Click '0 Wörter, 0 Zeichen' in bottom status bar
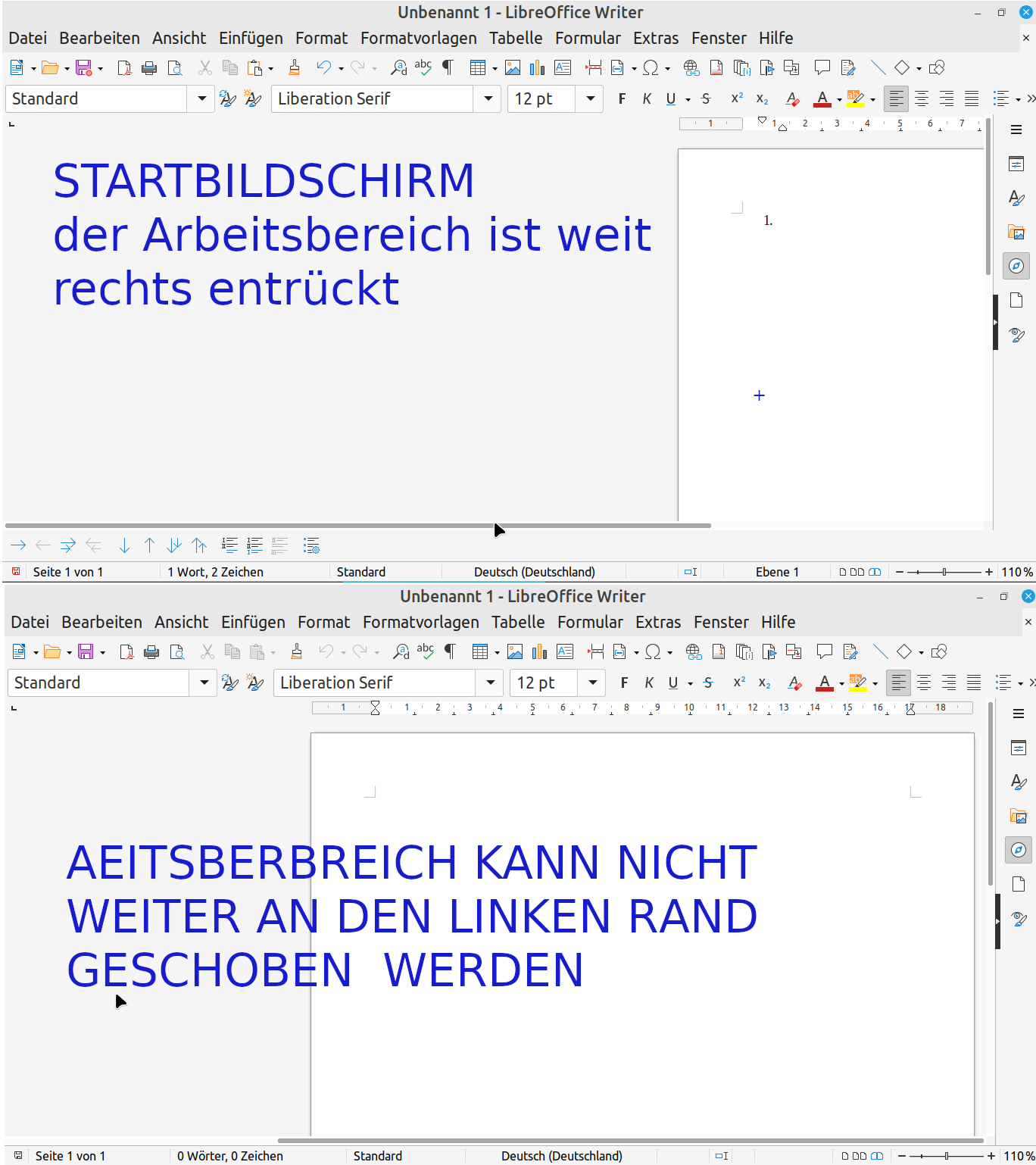1036x1165 pixels. pos(230,1156)
